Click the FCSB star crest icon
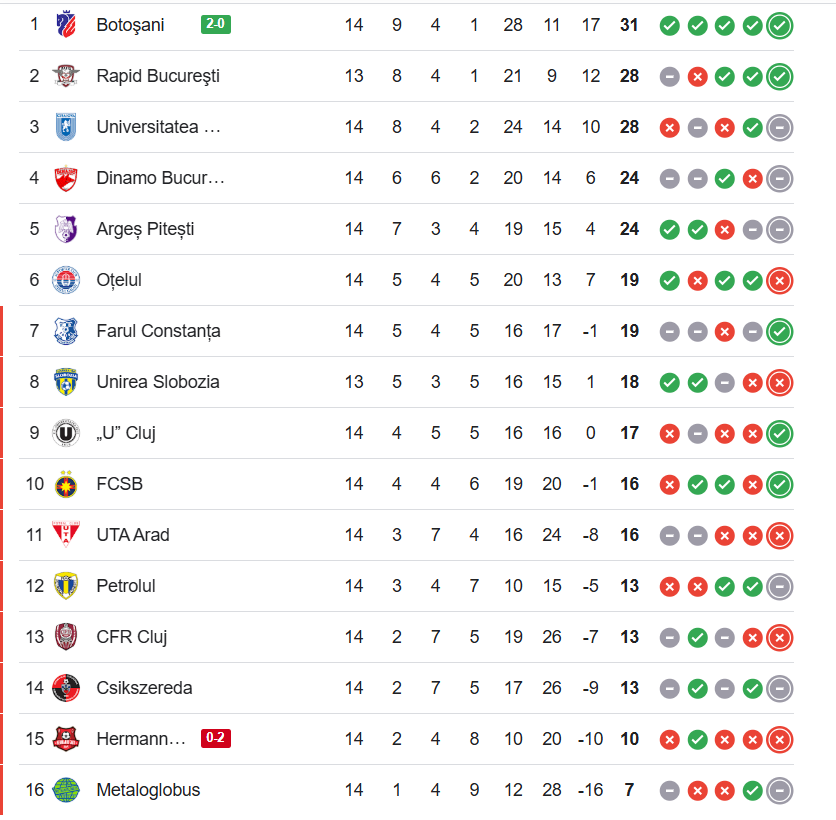The height and width of the screenshot is (820, 836). pyautogui.click(x=67, y=484)
